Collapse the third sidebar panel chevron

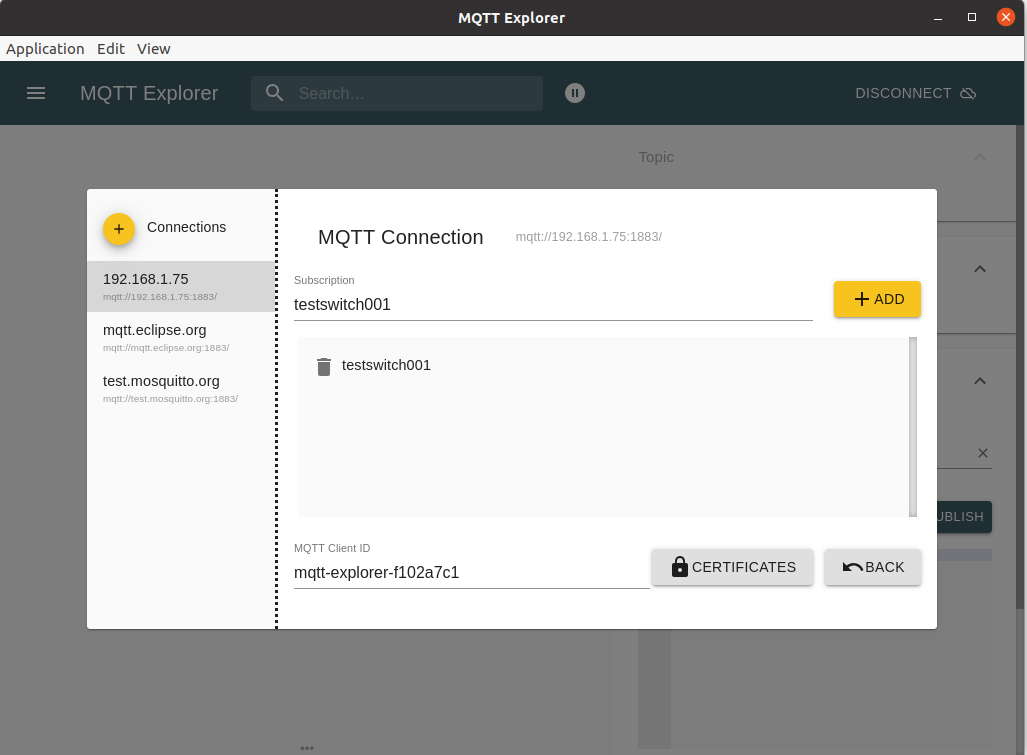[x=980, y=381]
